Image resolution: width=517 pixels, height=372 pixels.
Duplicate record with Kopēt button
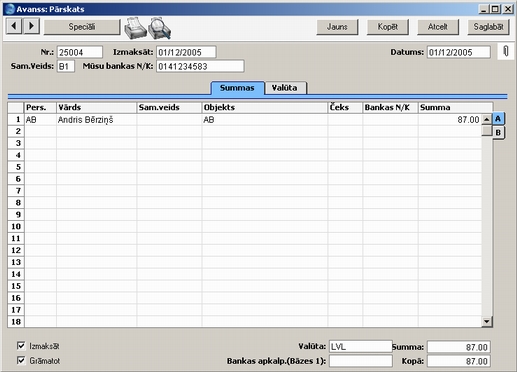387,27
